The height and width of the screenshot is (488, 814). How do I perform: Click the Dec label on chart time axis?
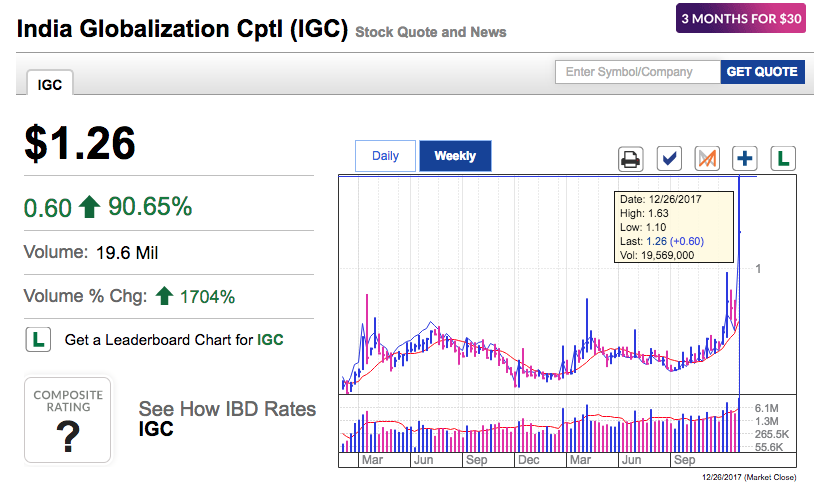click(x=528, y=460)
